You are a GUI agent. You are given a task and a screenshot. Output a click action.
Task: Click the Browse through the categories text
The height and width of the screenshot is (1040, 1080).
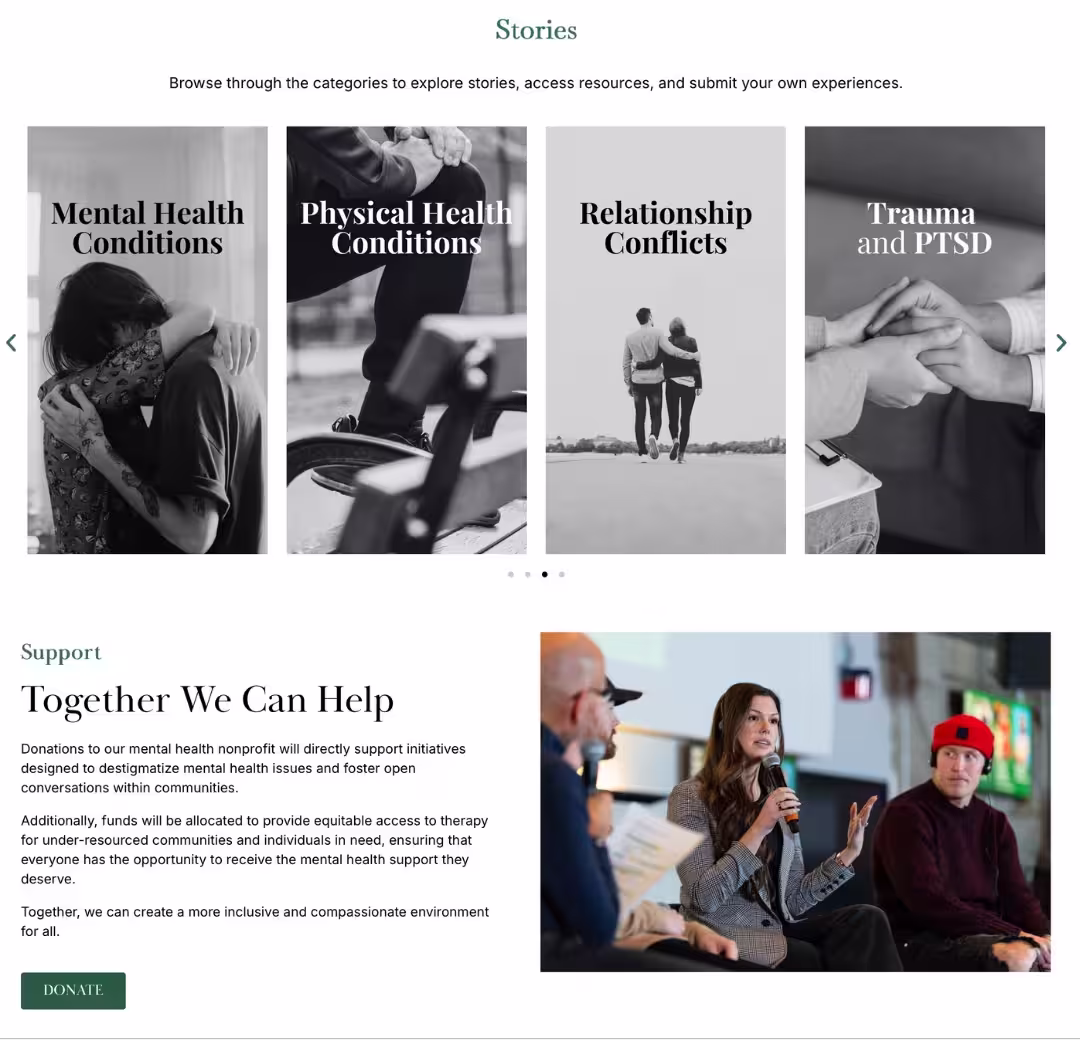[536, 83]
